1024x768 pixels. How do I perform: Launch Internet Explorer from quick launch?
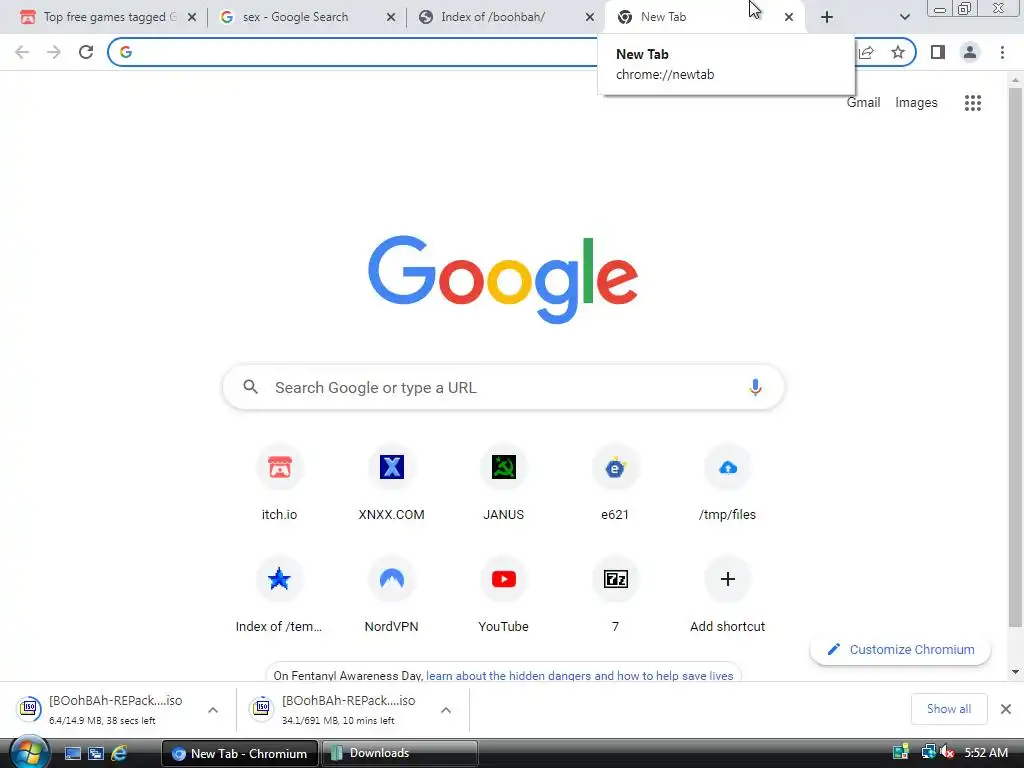pos(119,754)
